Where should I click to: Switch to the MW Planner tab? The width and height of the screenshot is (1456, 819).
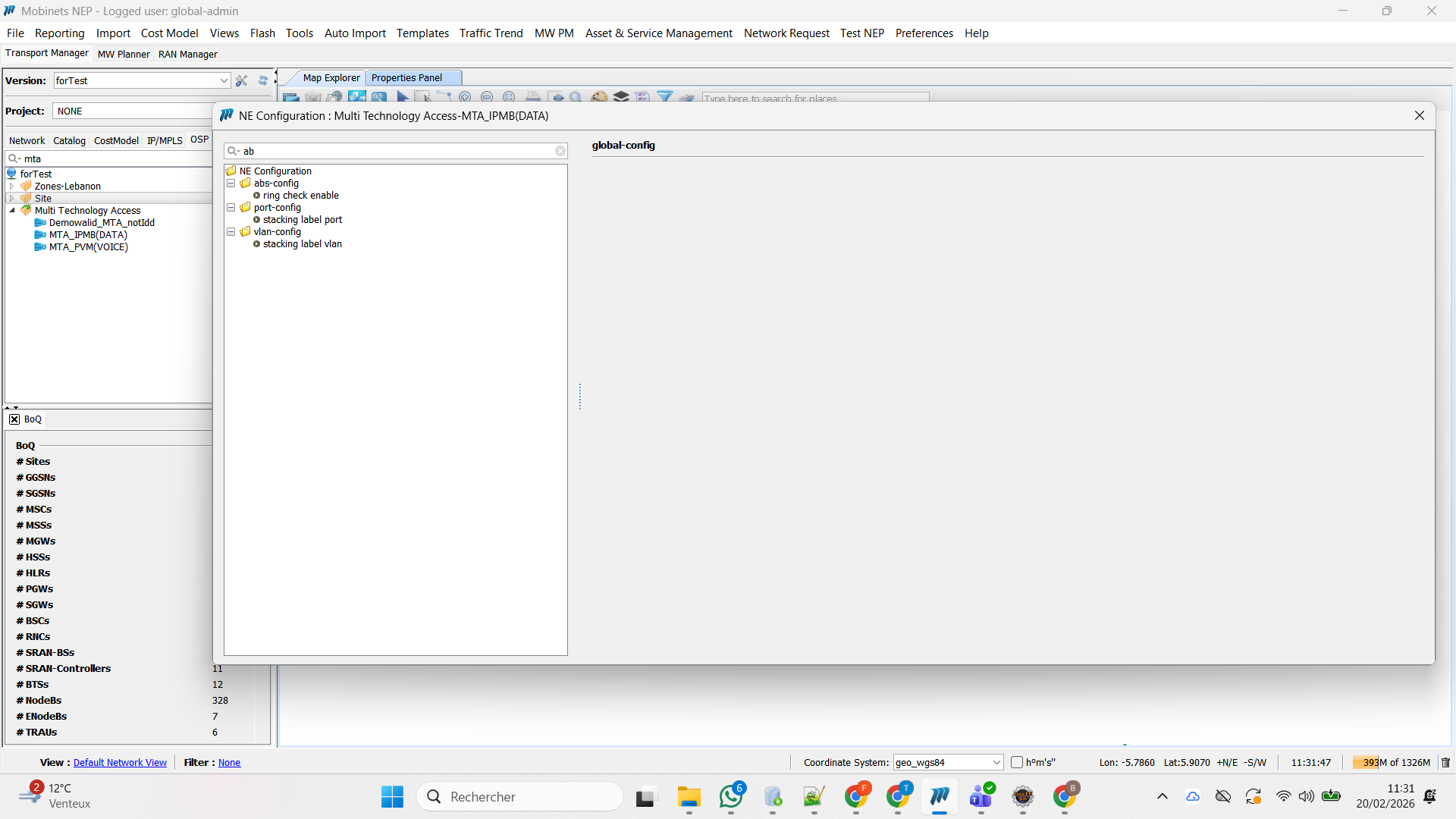(124, 54)
